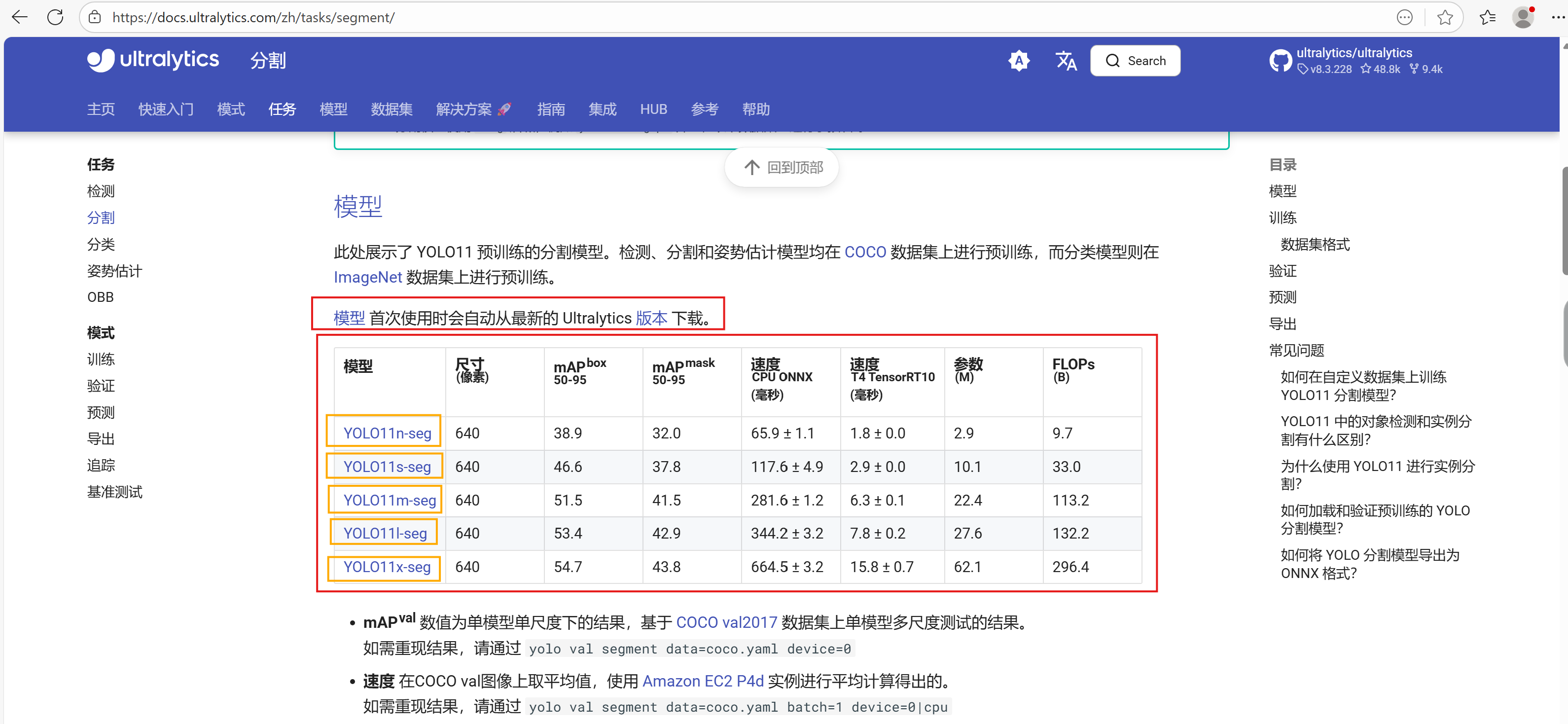The height and width of the screenshot is (724, 1568).
Task: Click the 模型 section heading
Action: (x=357, y=207)
